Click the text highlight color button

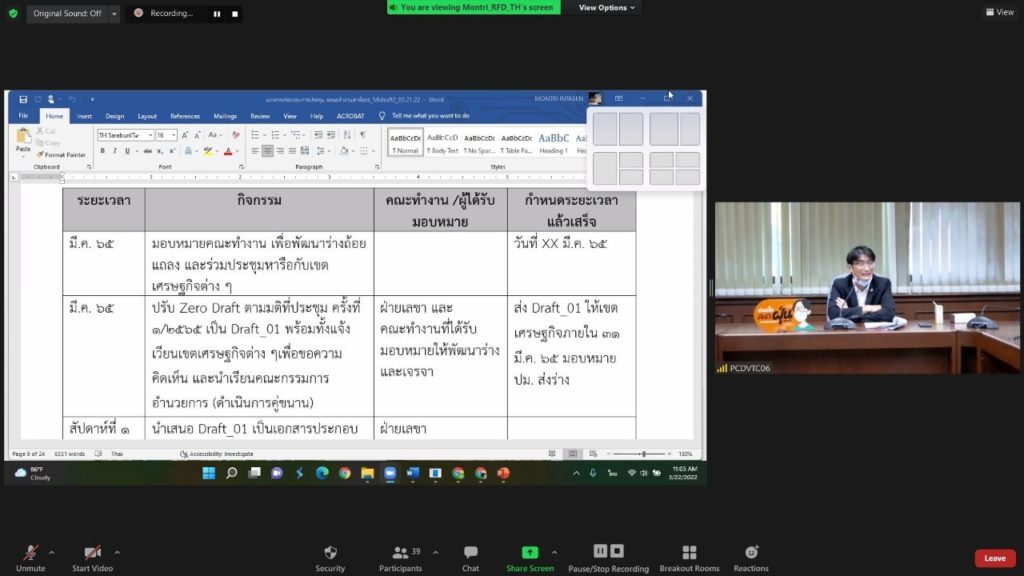[208, 152]
